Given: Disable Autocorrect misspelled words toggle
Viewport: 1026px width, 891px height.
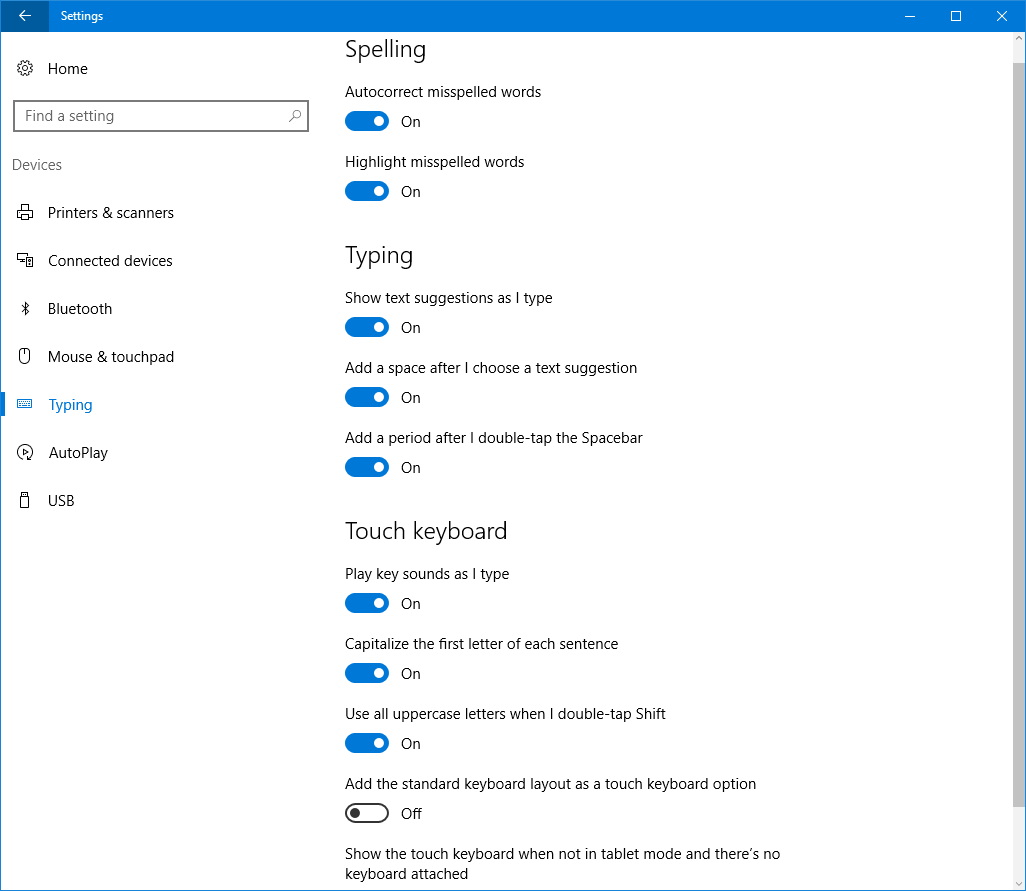Looking at the screenshot, I should pos(367,122).
